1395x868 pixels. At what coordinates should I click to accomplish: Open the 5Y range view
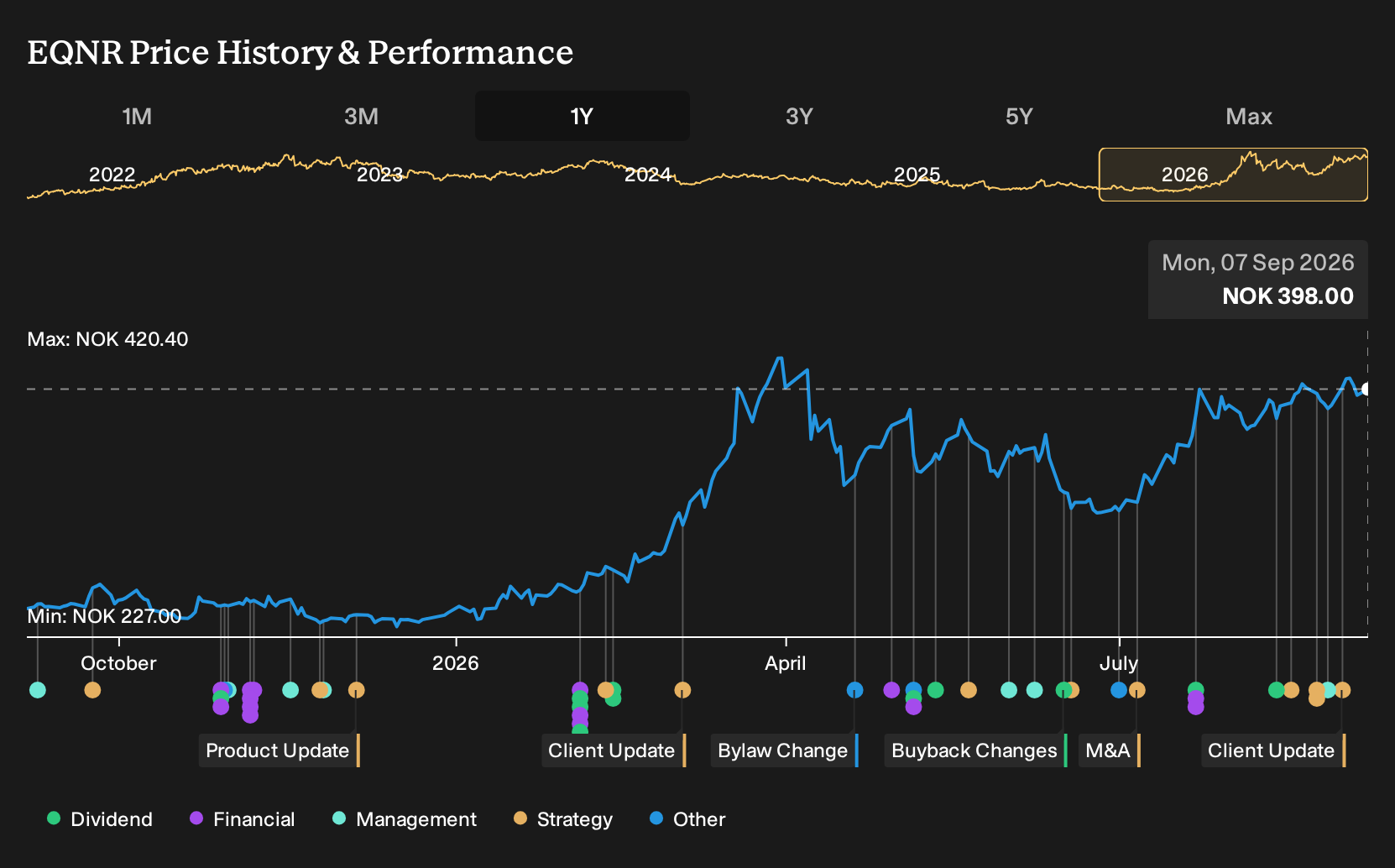[1019, 116]
